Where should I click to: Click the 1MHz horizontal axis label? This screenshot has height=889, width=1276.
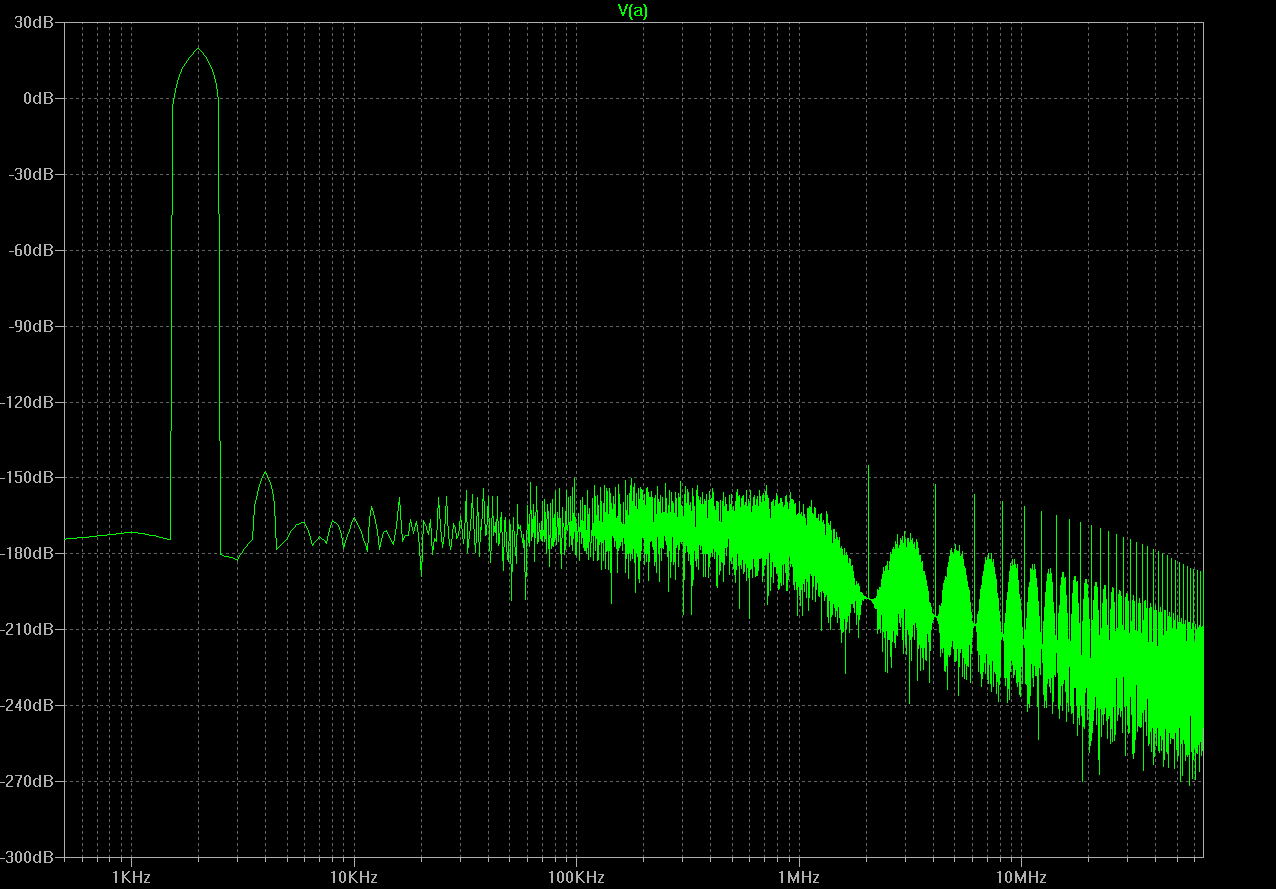pos(799,877)
